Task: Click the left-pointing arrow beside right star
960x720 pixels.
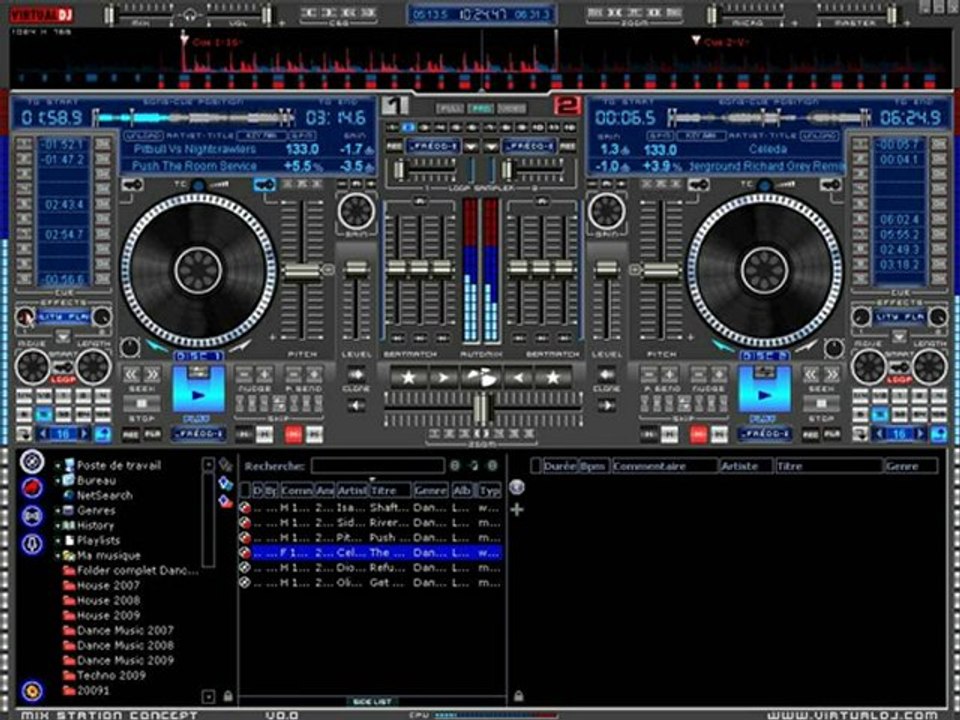Action: coord(518,377)
